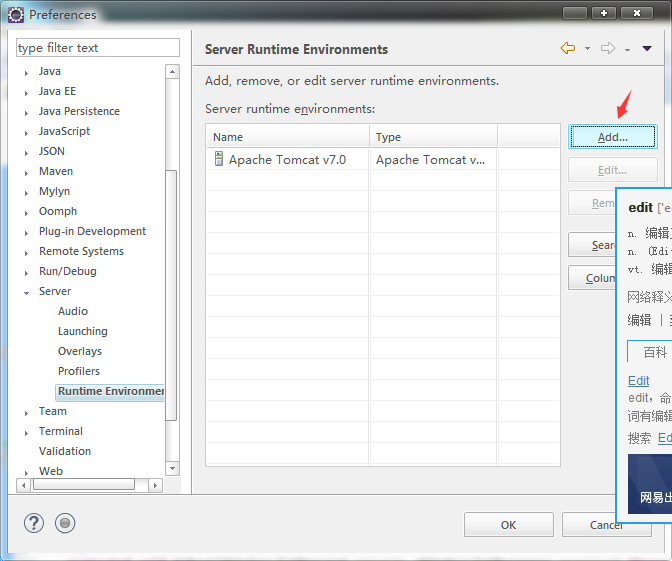Click the Apache Tomcat v... type cell

(x=430, y=160)
